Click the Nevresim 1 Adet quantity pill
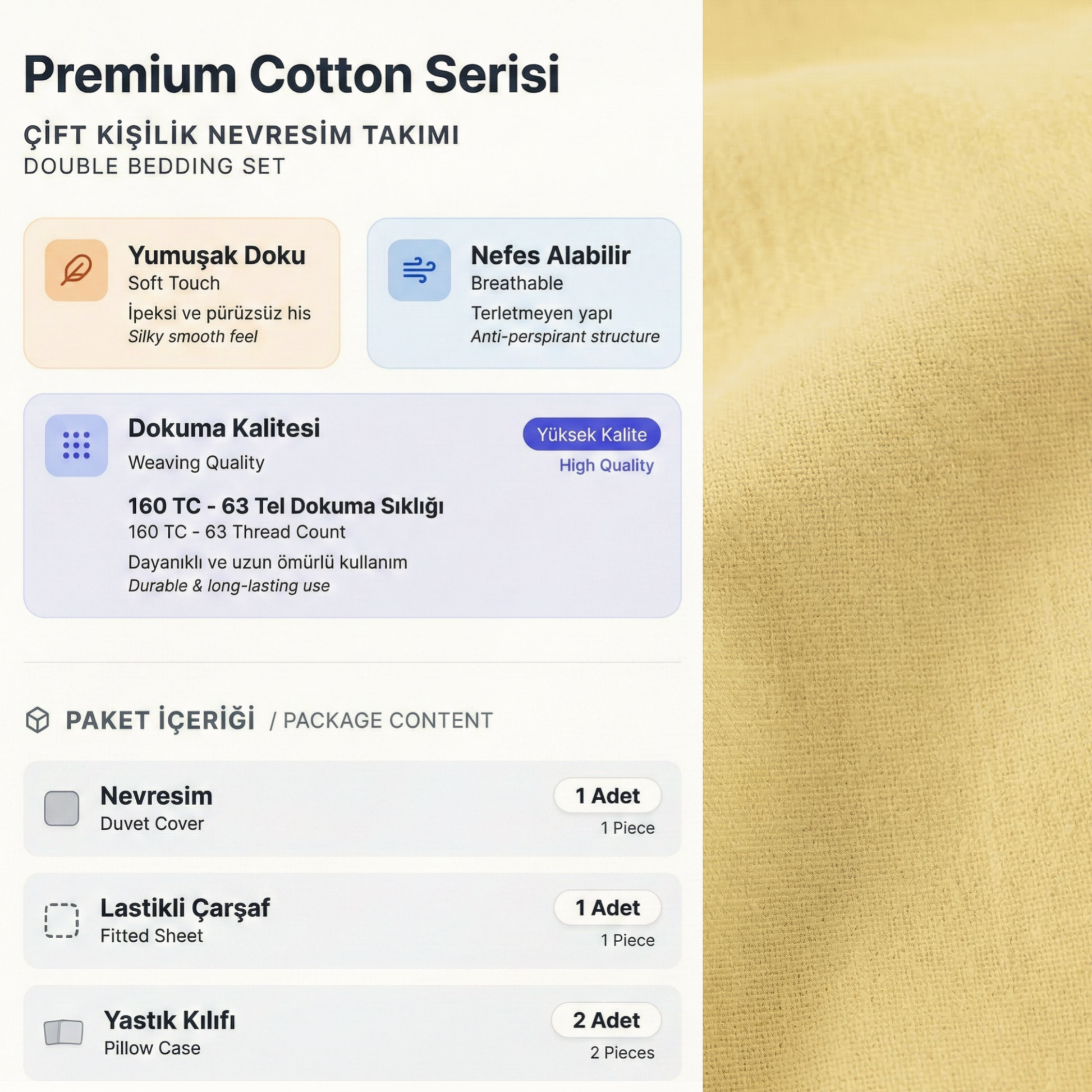The height and width of the screenshot is (1092, 1092). [x=607, y=796]
